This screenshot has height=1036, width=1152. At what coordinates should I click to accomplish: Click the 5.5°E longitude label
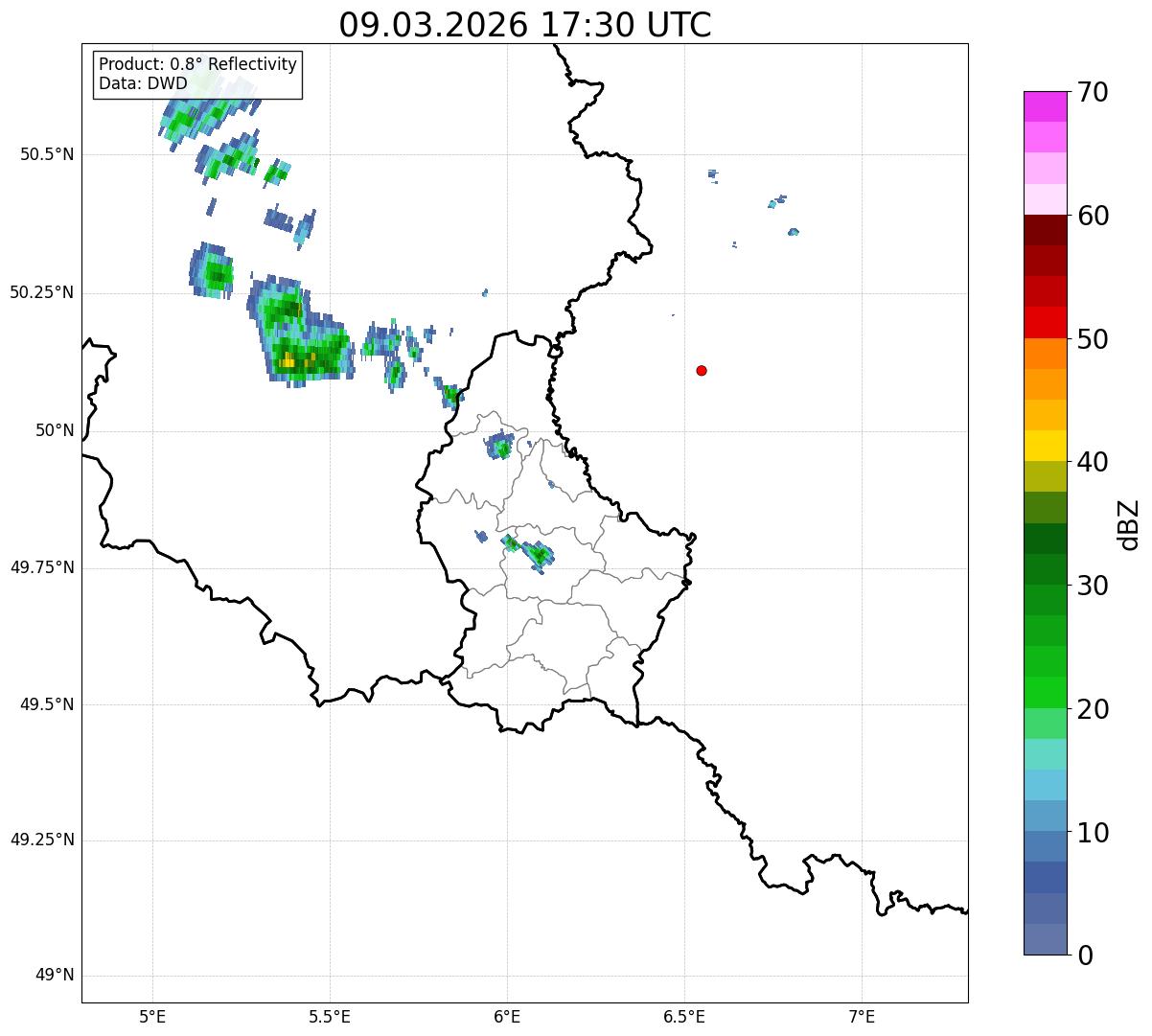pos(330,1016)
